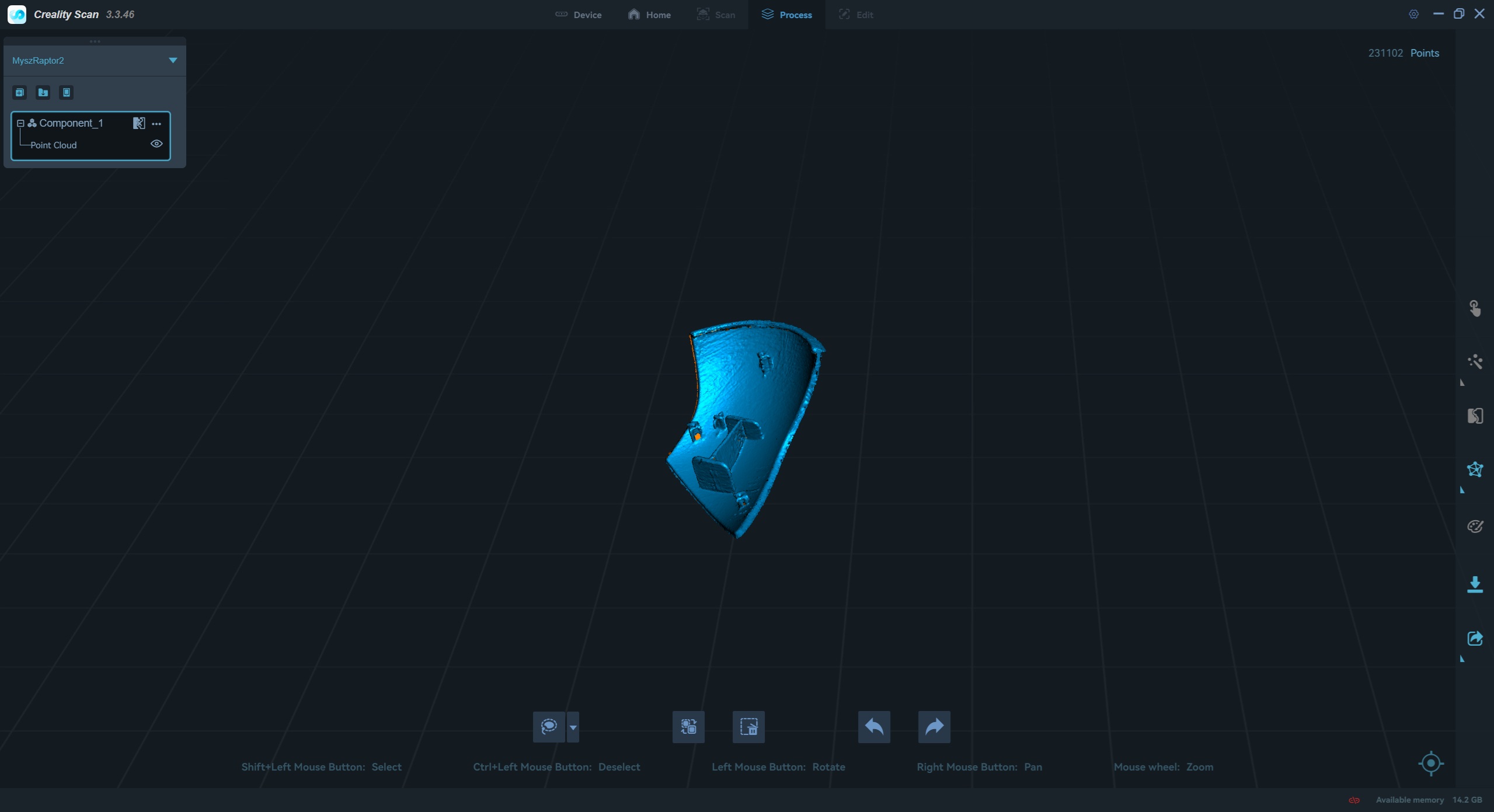This screenshot has height=812, width=1494.
Task: Click the invert selection icon
Action: (x=688, y=727)
